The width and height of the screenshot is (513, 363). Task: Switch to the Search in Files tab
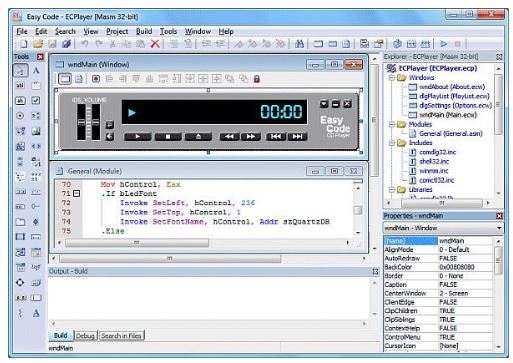click(x=121, y=336)
